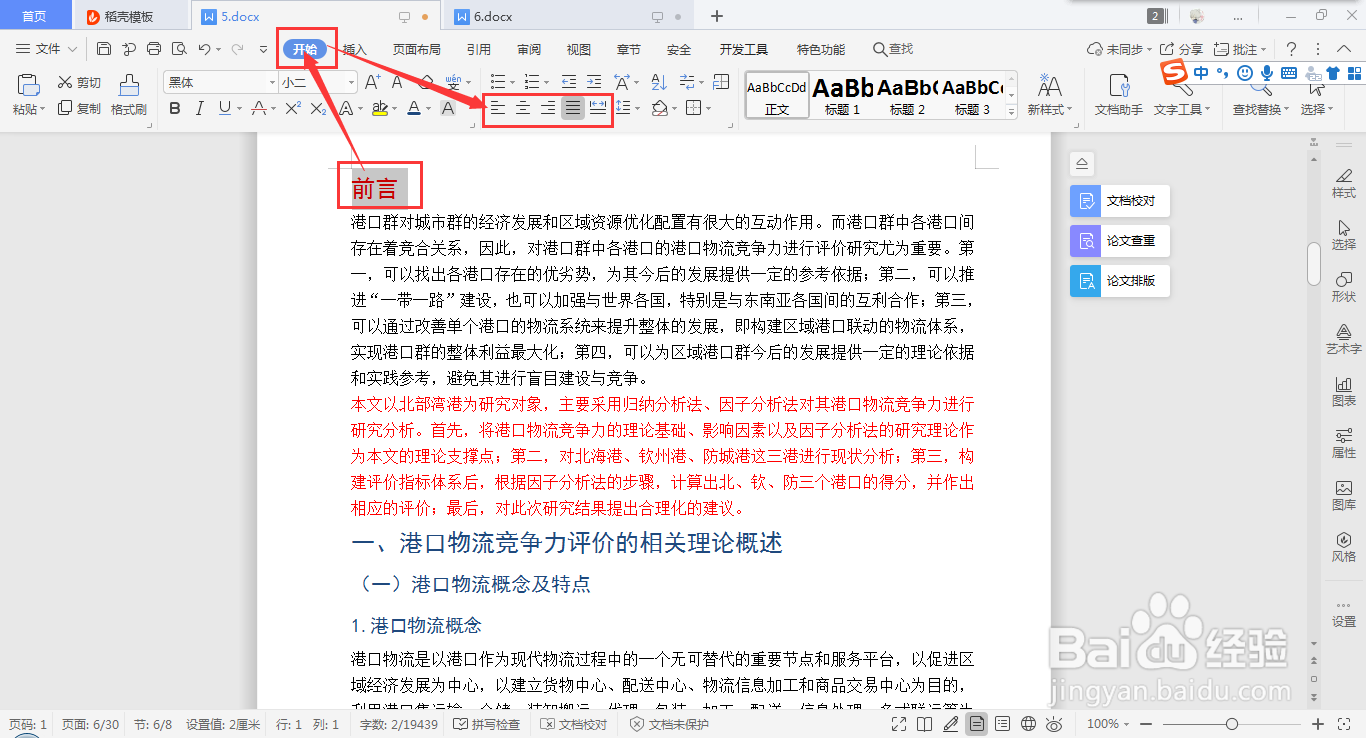Click the 图表 icon on the right sidebar
Screen dimensions: 1366x738
tap(1344, 390)
